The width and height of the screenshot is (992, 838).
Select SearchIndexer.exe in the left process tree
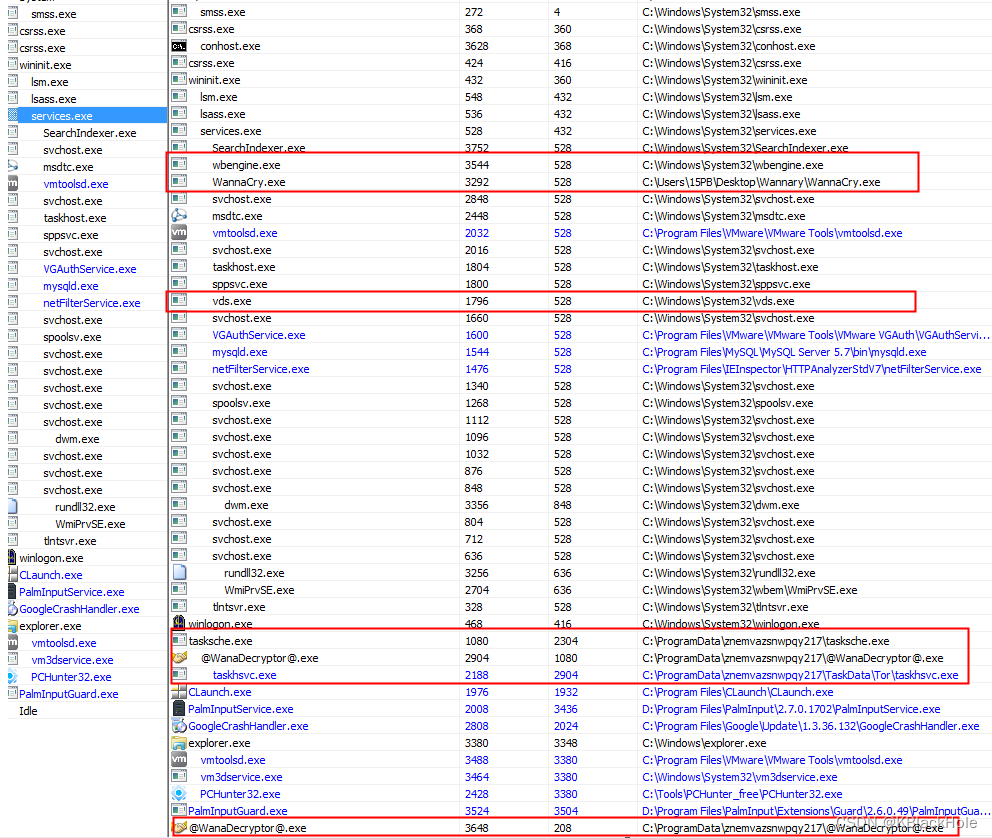pyautogui.click(x=89, y=133)
